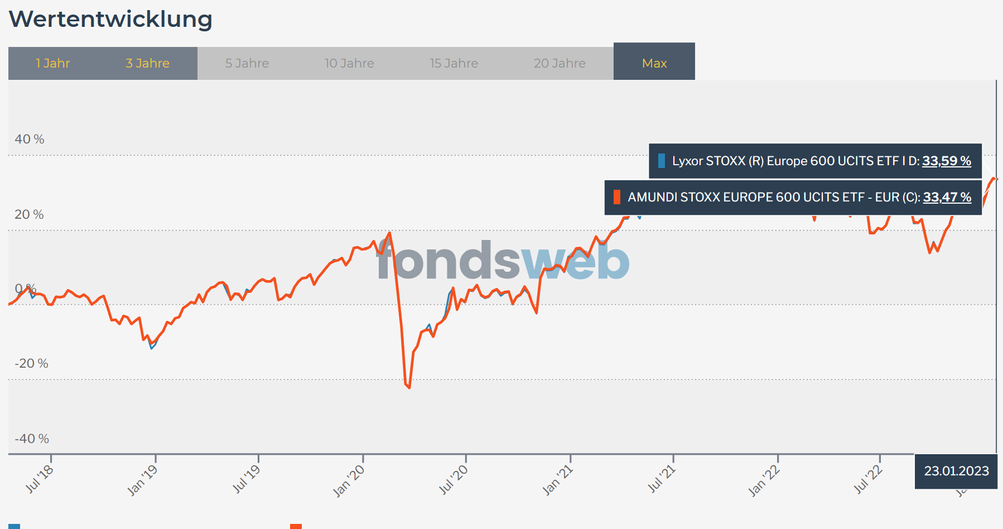Click the 23.01.2023 date marker
This screenshot has height=529, width=1003.
click(x=956, y=471)
